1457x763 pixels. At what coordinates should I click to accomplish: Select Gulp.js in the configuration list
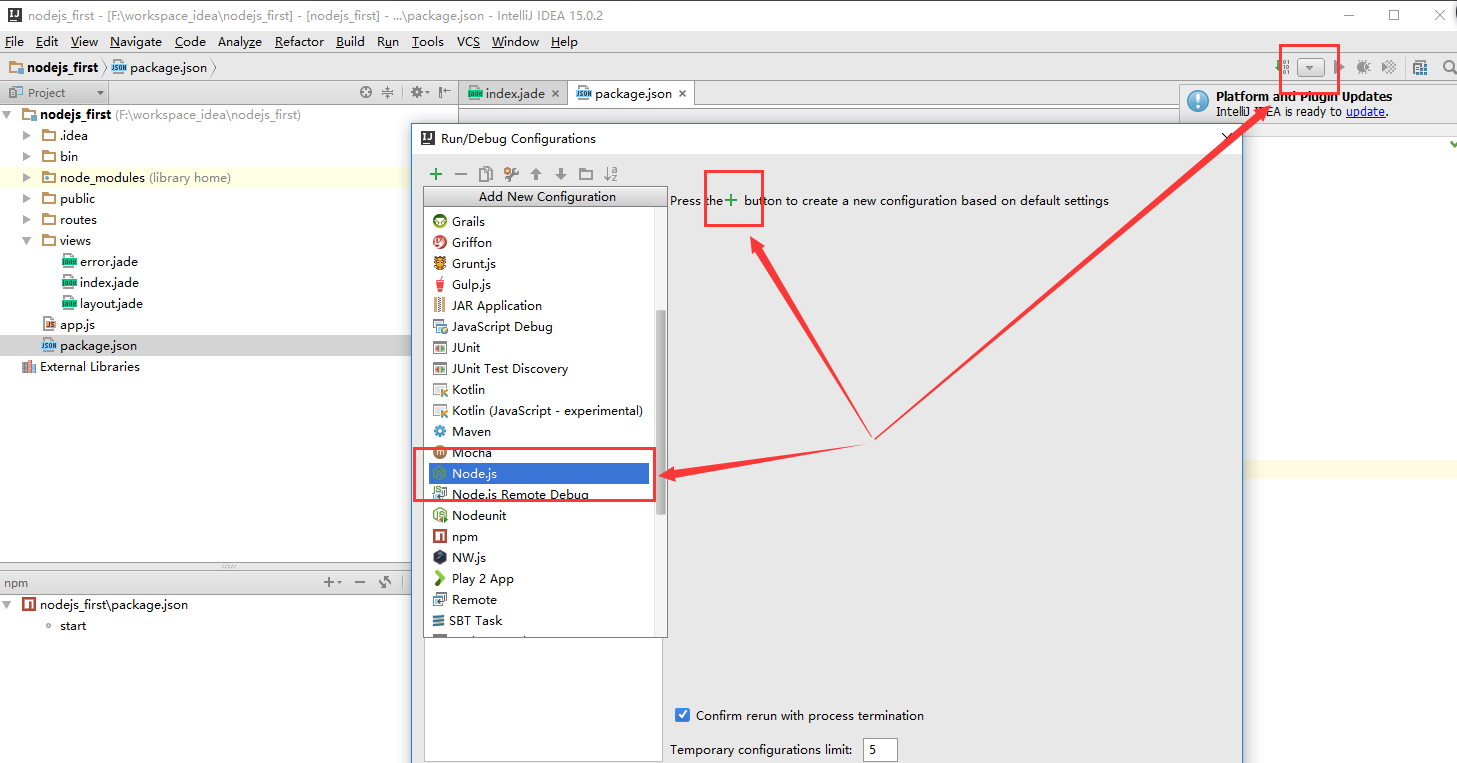(539, 284)
